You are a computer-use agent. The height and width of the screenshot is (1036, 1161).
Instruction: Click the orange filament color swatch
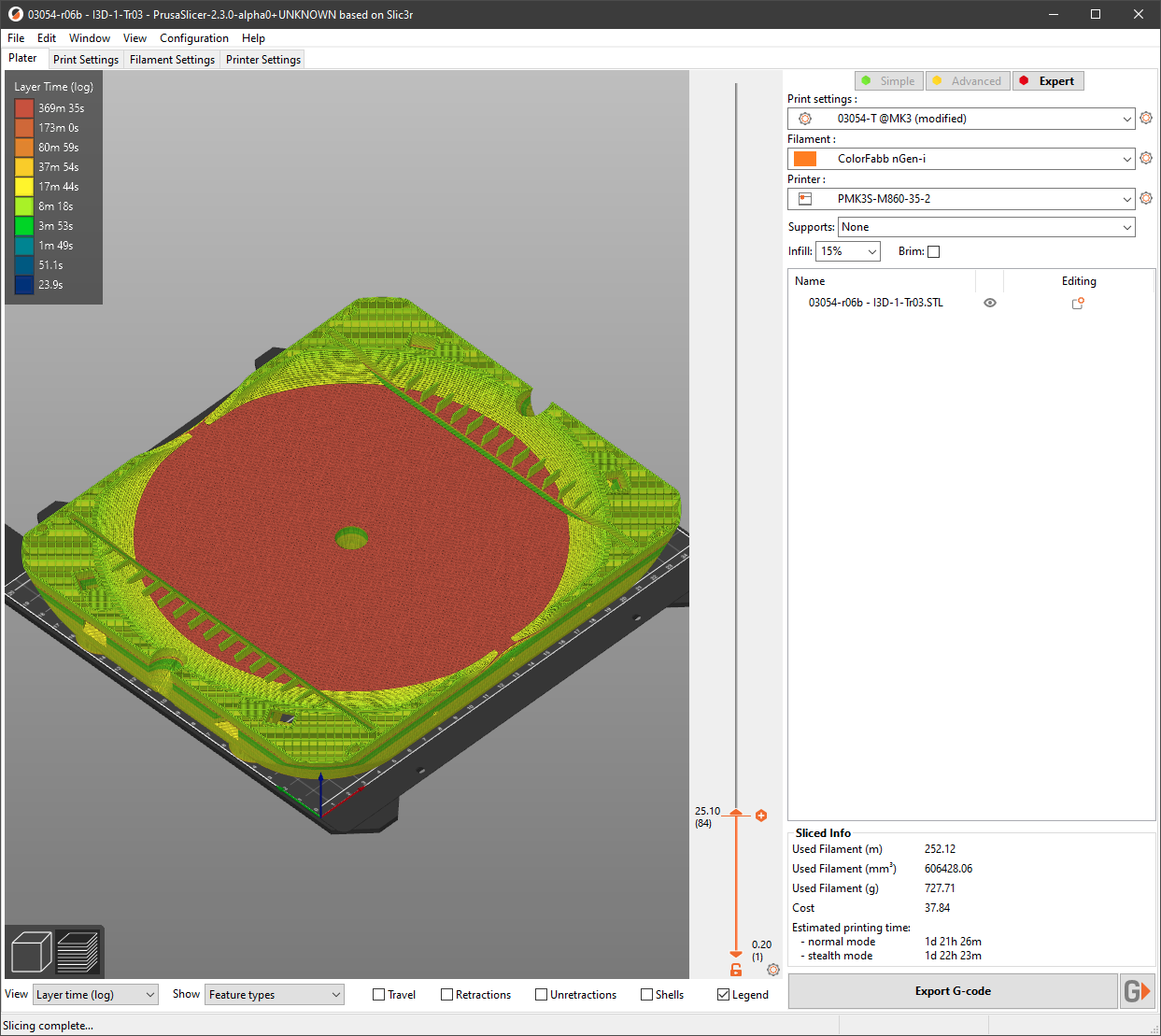(x=805, y=159)
